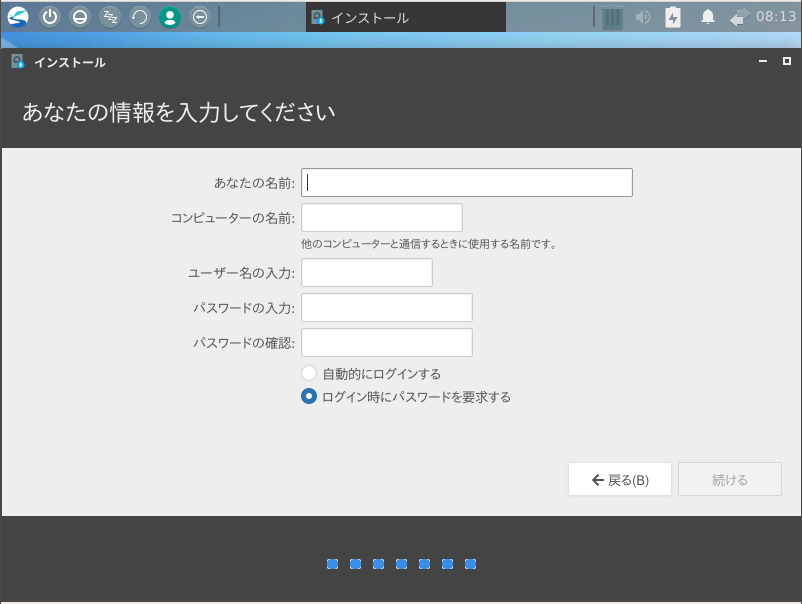Open the Zorin start menu logo
This screenshot has height=604, width=802.
tap(18, 17)
